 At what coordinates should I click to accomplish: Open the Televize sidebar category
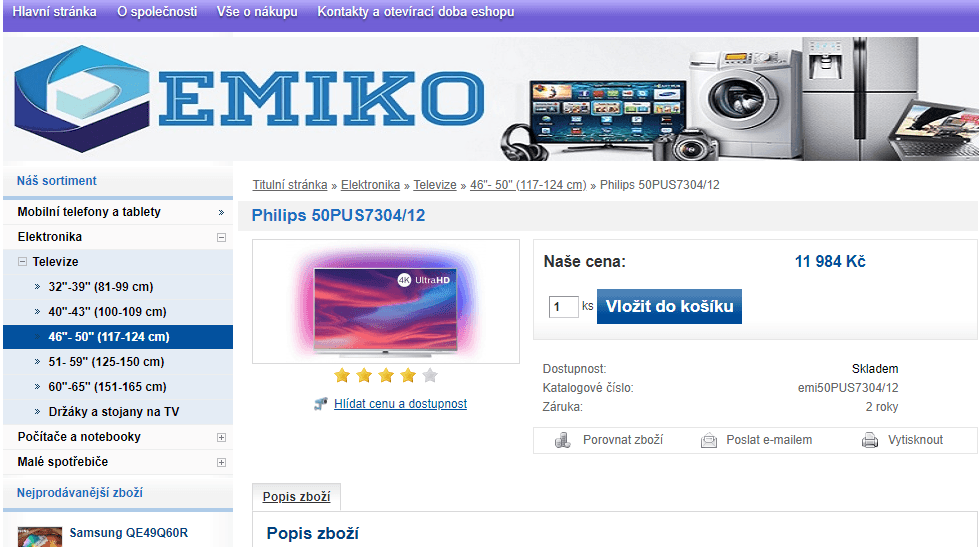[x=56, y=262]
